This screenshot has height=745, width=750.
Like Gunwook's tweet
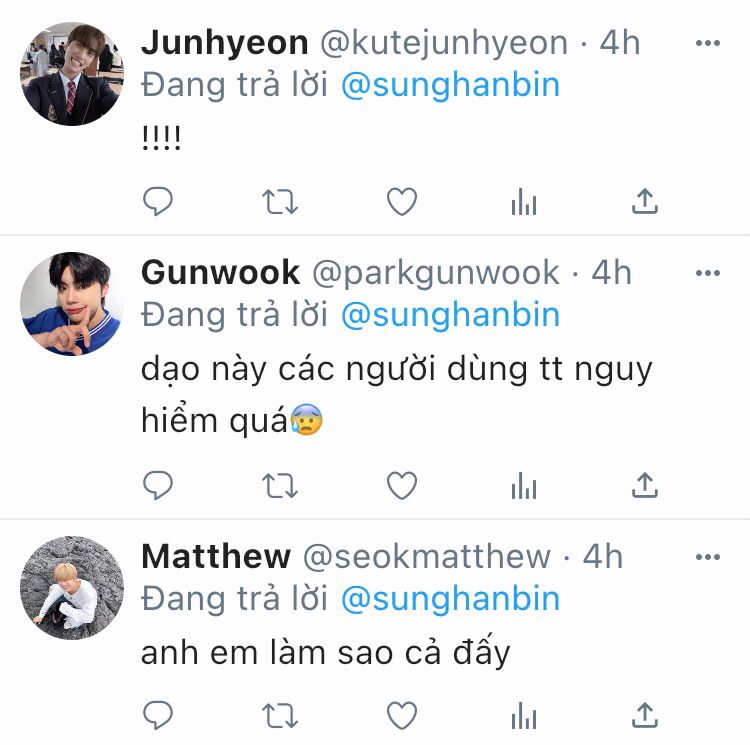[402, 485]
